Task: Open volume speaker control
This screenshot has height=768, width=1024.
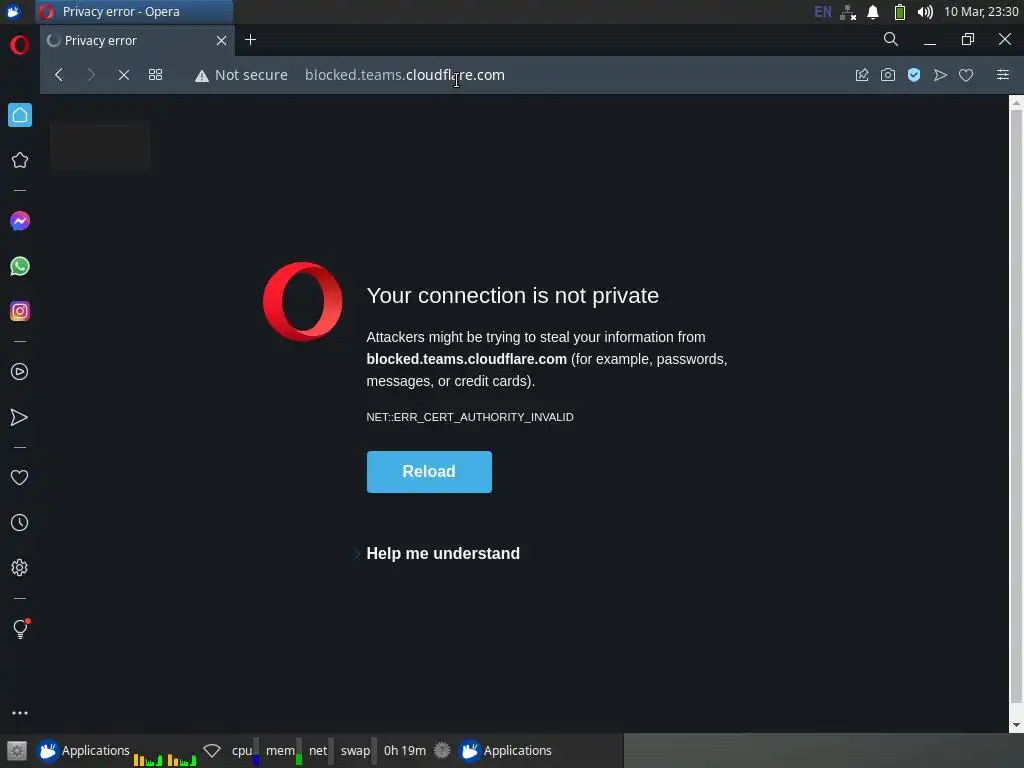Action: pyautogui.click(x=925, y=12)
